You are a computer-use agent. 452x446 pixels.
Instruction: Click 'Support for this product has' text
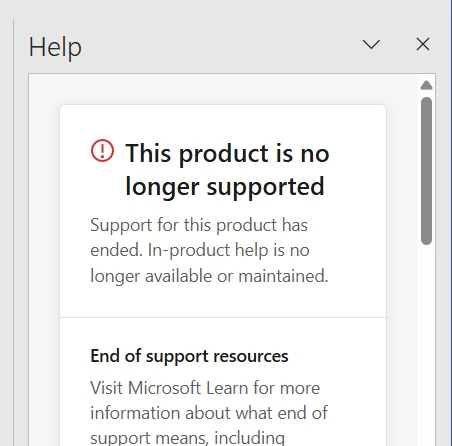point(199,225)
